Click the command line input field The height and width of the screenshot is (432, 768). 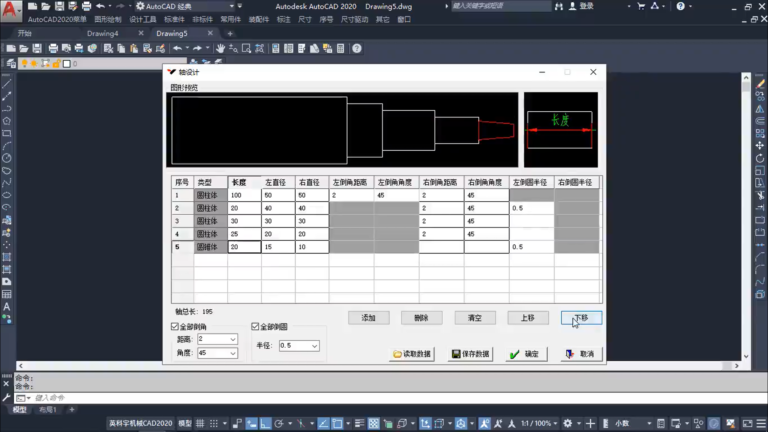(392, 398)
